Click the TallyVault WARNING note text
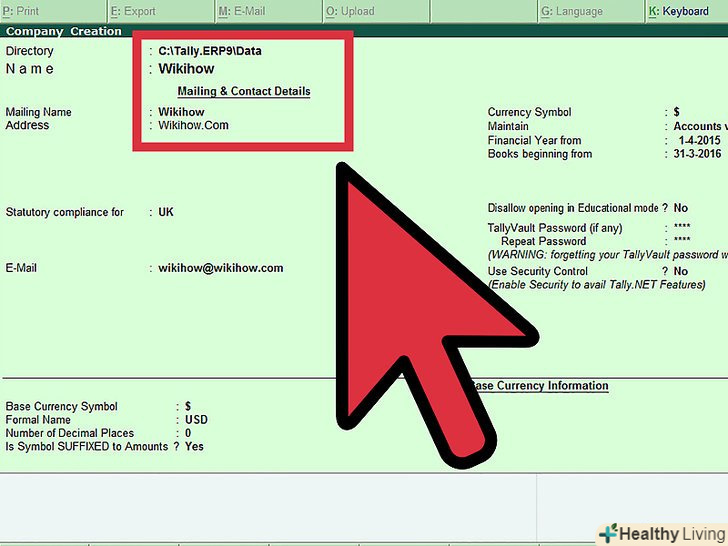 pyautogui.click(x=608, y=255)
